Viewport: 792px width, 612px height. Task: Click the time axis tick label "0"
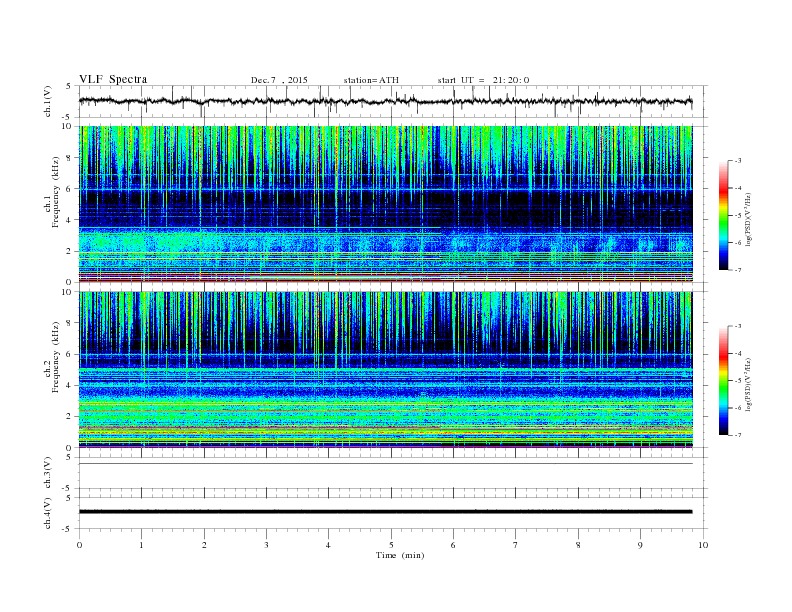click(79, 545)
